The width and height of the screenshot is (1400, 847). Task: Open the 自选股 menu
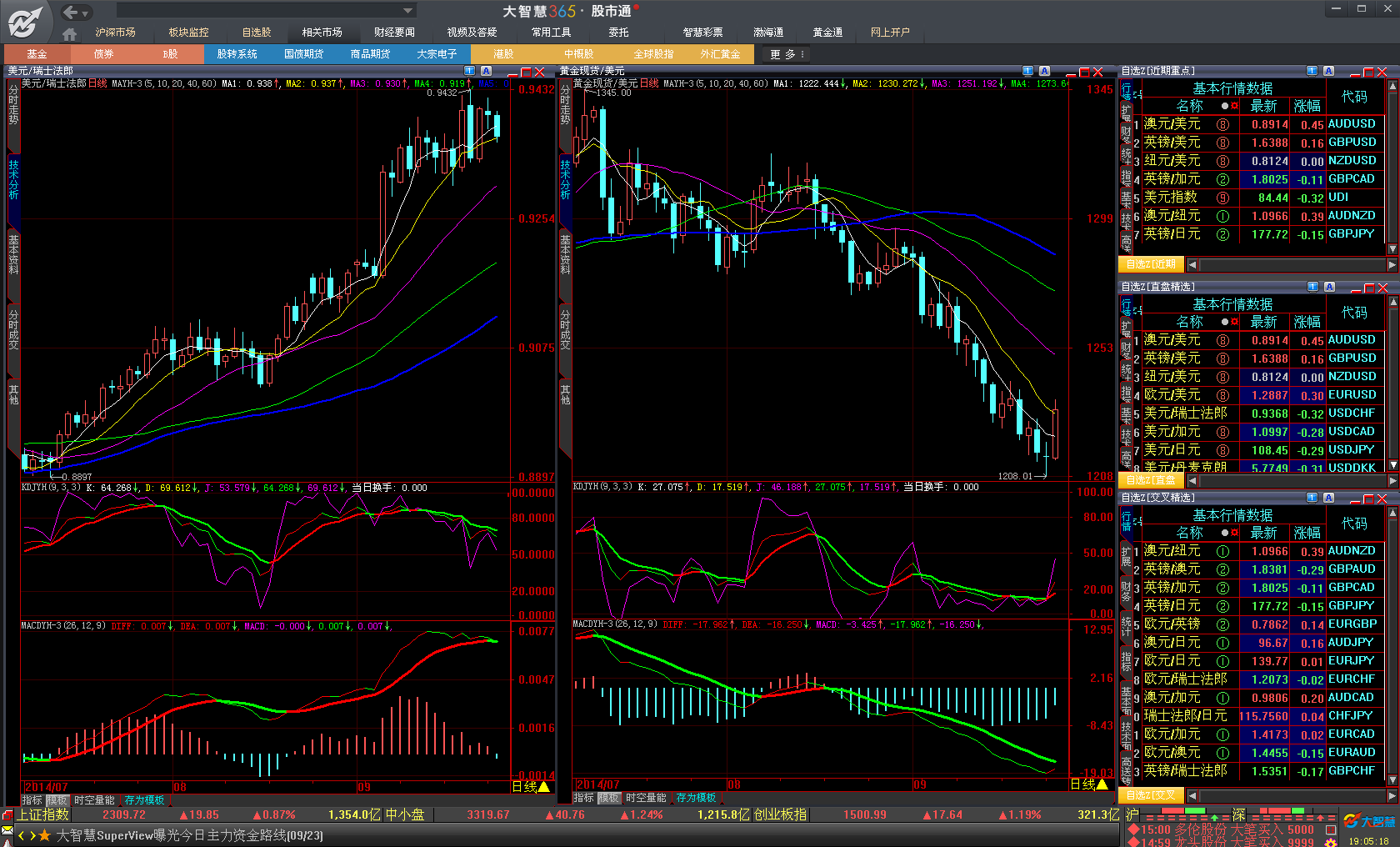(x=257, y=33)
